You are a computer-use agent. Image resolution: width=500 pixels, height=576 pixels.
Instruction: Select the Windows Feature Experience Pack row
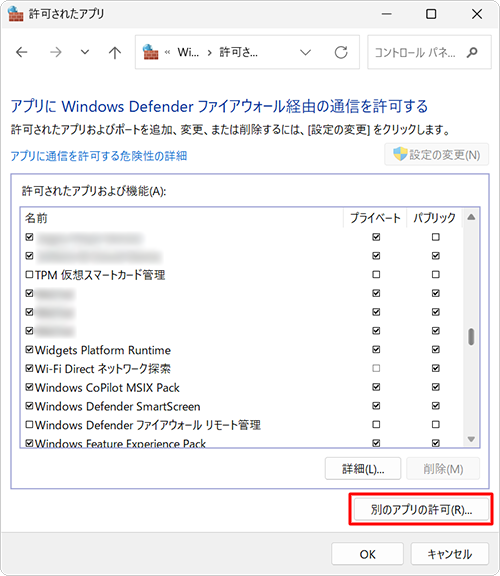click(242, 443)
